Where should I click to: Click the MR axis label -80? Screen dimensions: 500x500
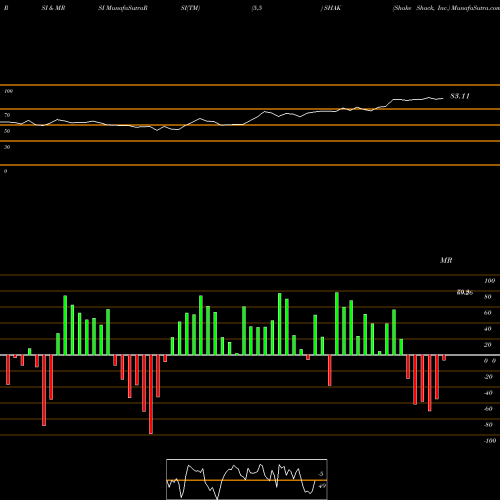488,425
